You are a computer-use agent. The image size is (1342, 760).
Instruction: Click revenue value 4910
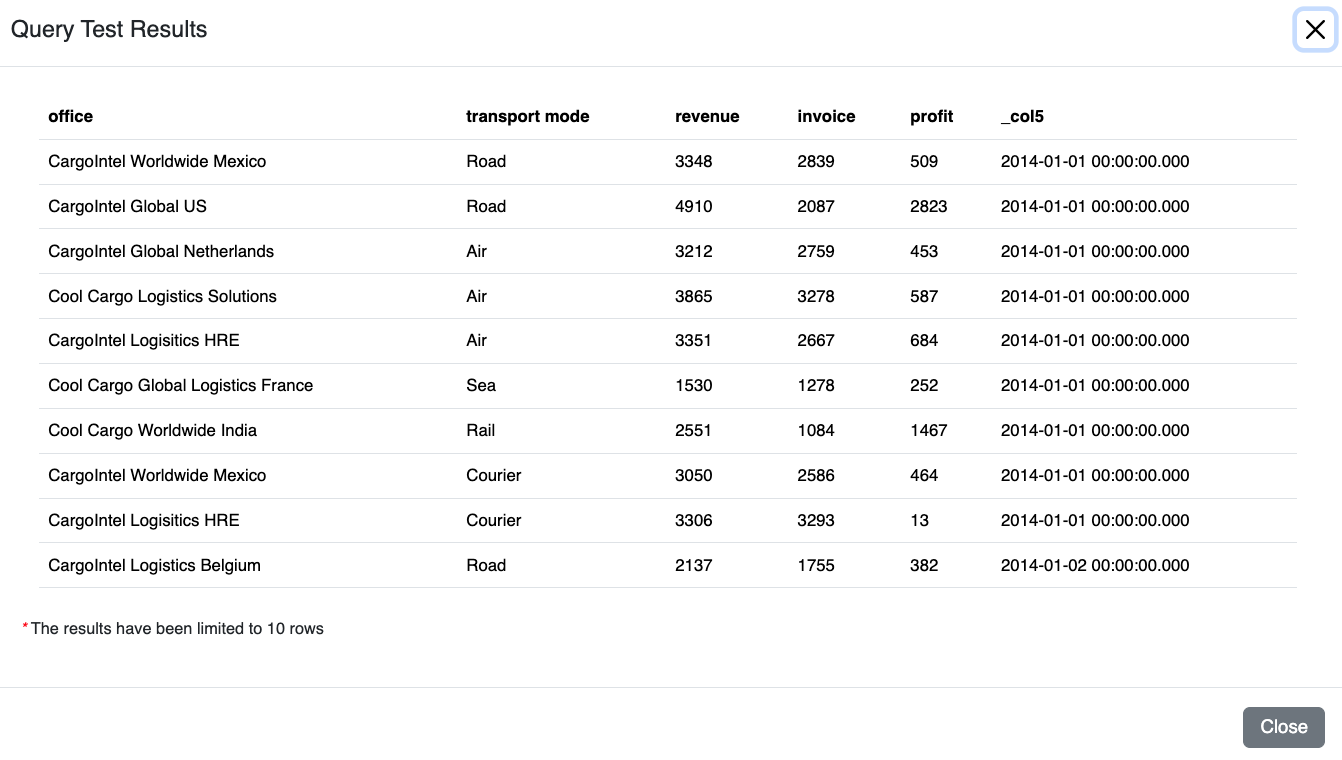(694, 206)
